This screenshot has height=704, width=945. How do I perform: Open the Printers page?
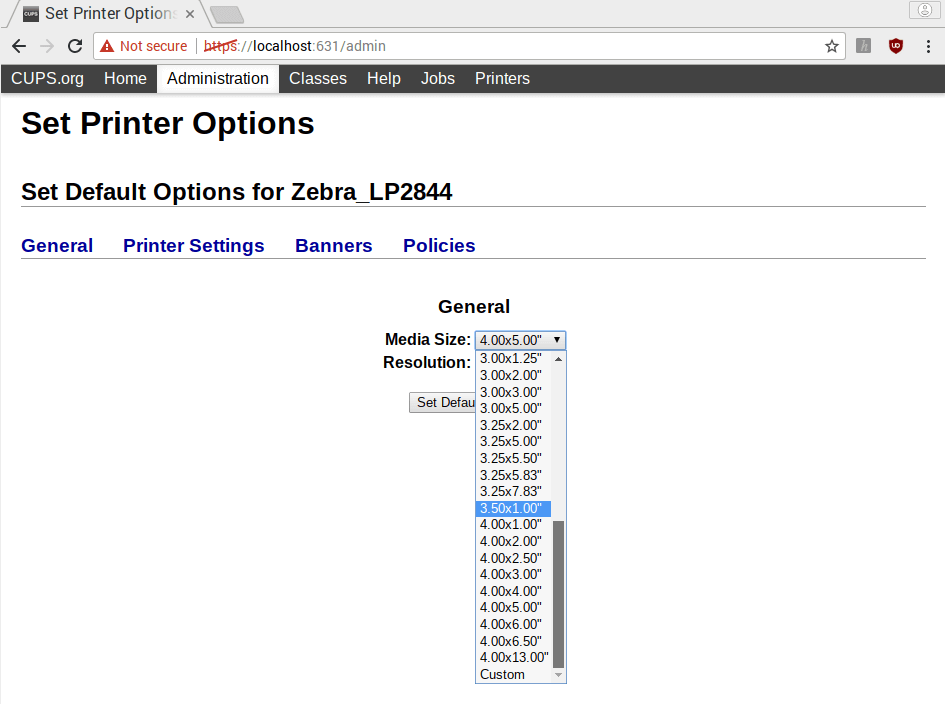point(503,78)
